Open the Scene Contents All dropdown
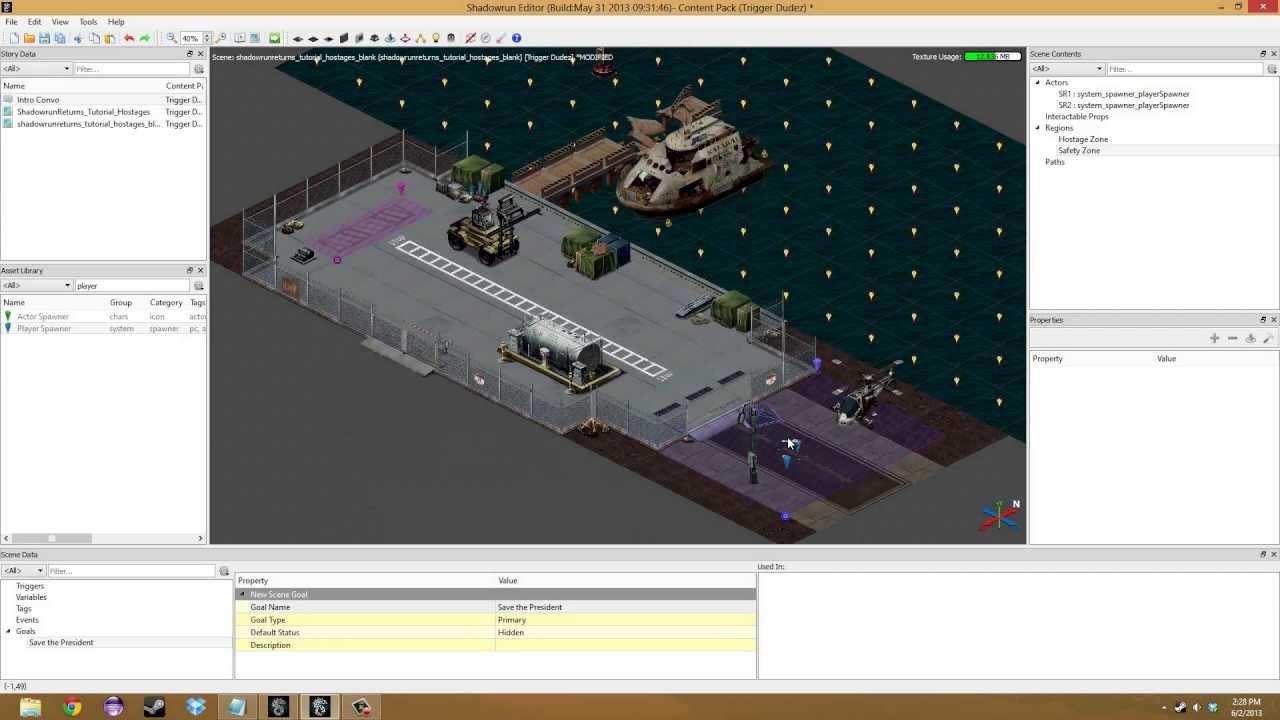Viewport: 1280px width, 720px height. pyautogui.click(x=1068, y=69)
